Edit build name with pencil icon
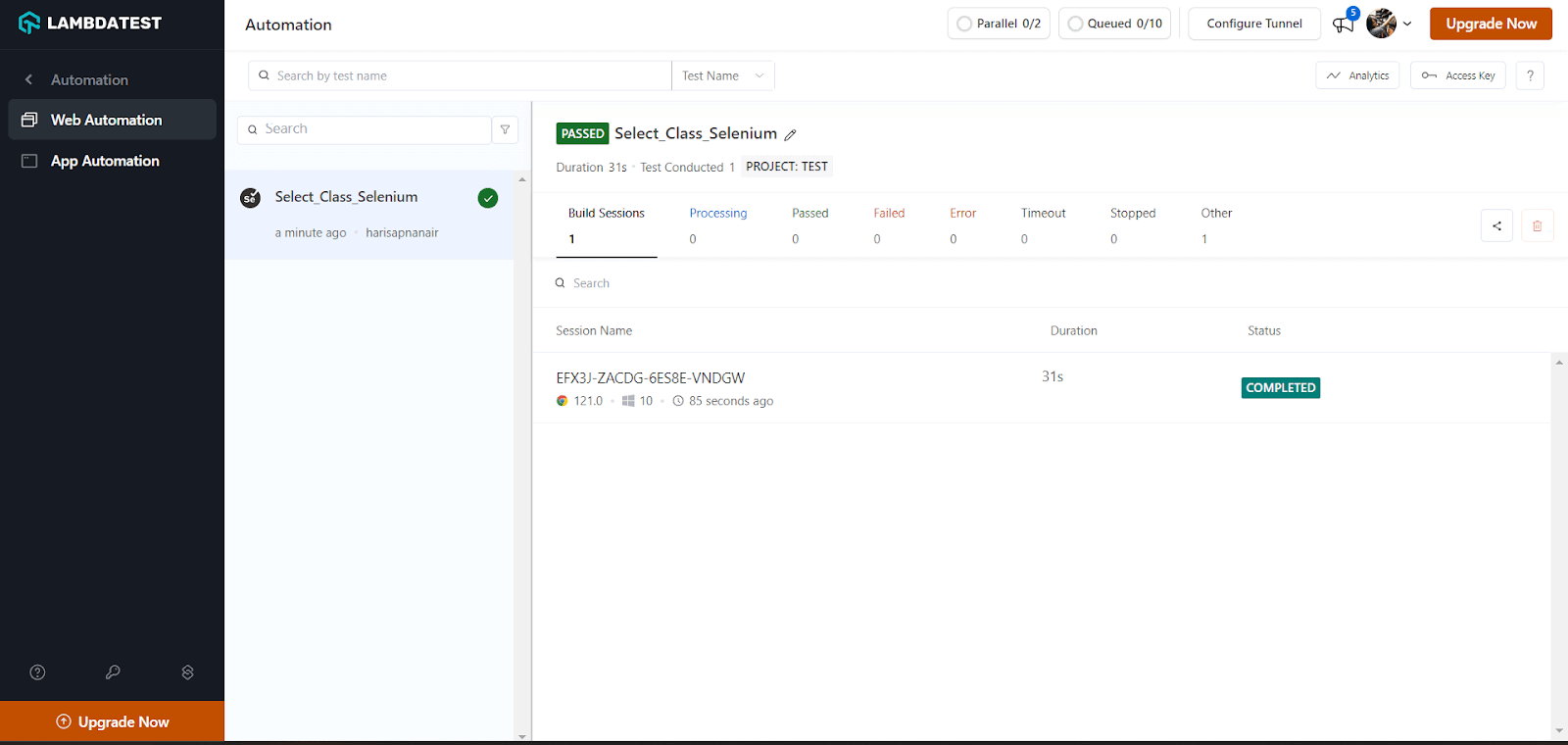The image size is (1568, 745). (x=790, y=135)
